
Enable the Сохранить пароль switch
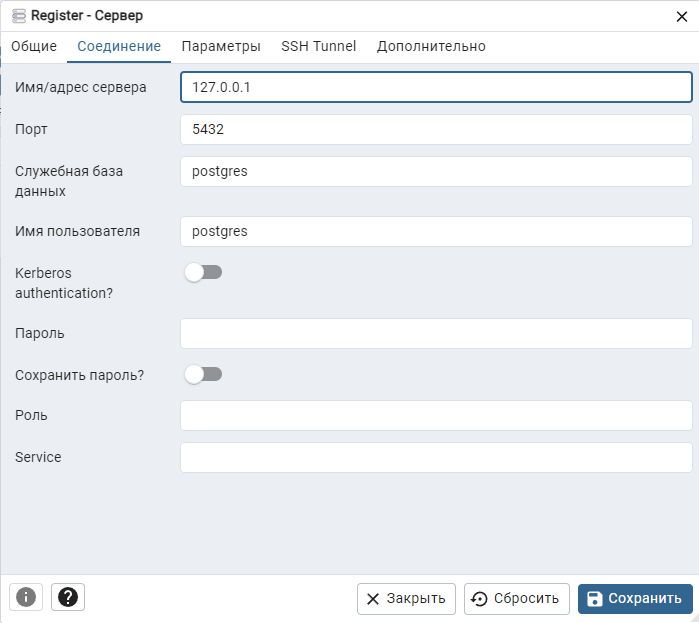203,374
